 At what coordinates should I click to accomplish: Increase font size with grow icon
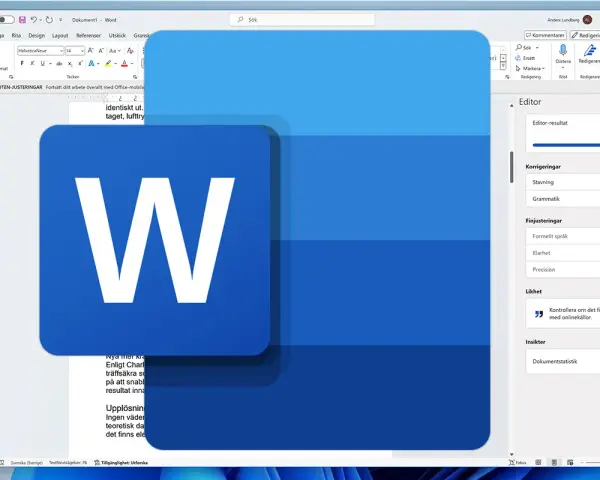(91, 51)
